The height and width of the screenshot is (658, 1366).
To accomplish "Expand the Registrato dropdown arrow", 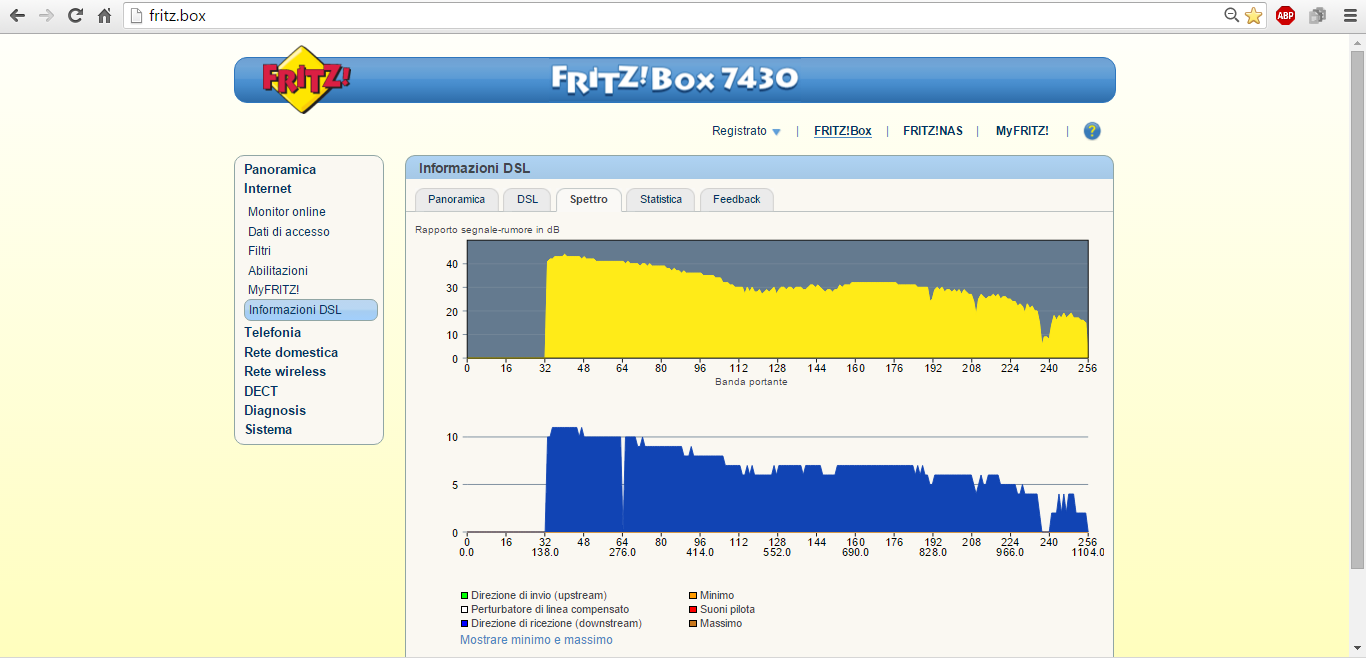I will click(776, 132).
